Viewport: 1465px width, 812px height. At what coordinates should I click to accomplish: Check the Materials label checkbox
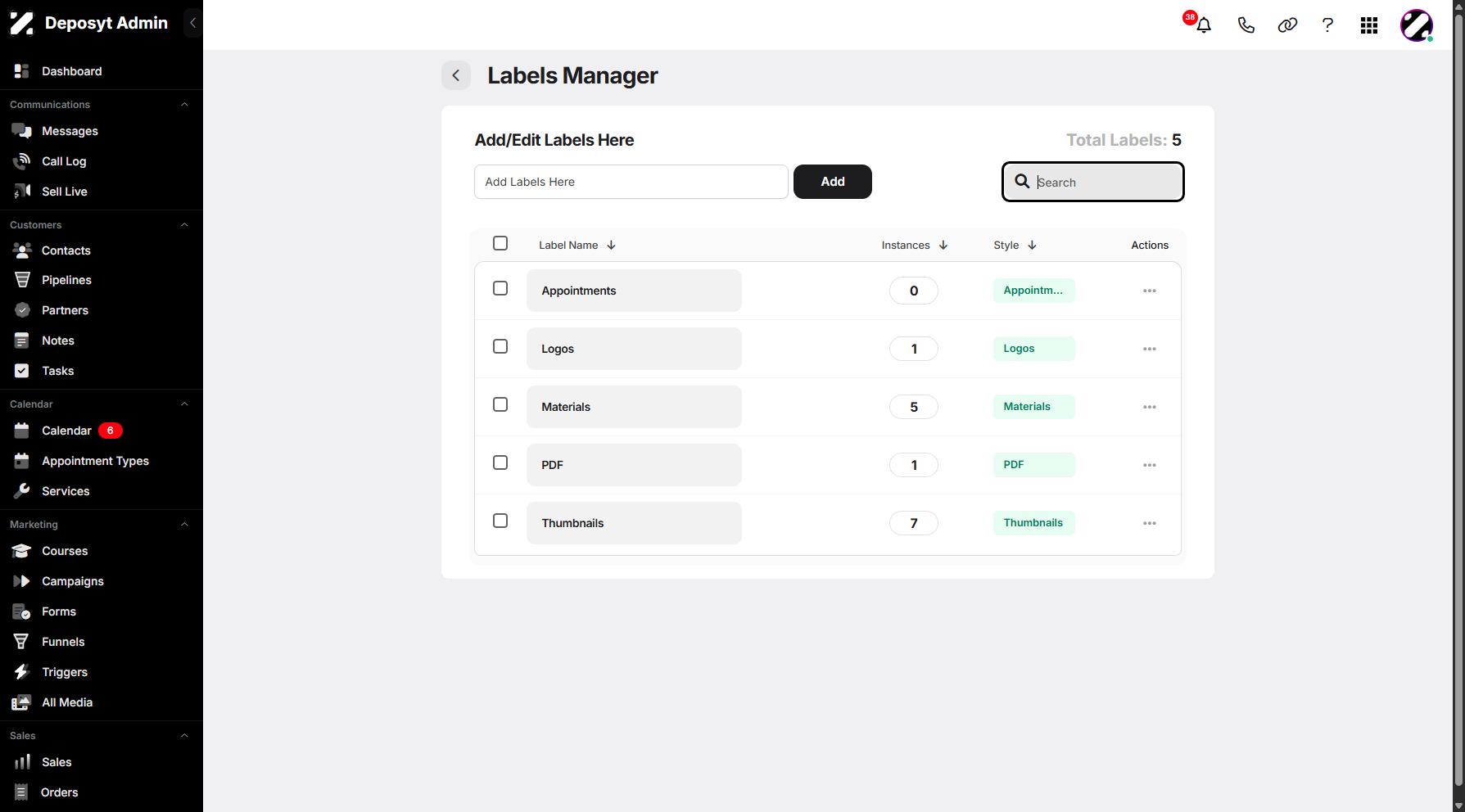tap(500, 404)
